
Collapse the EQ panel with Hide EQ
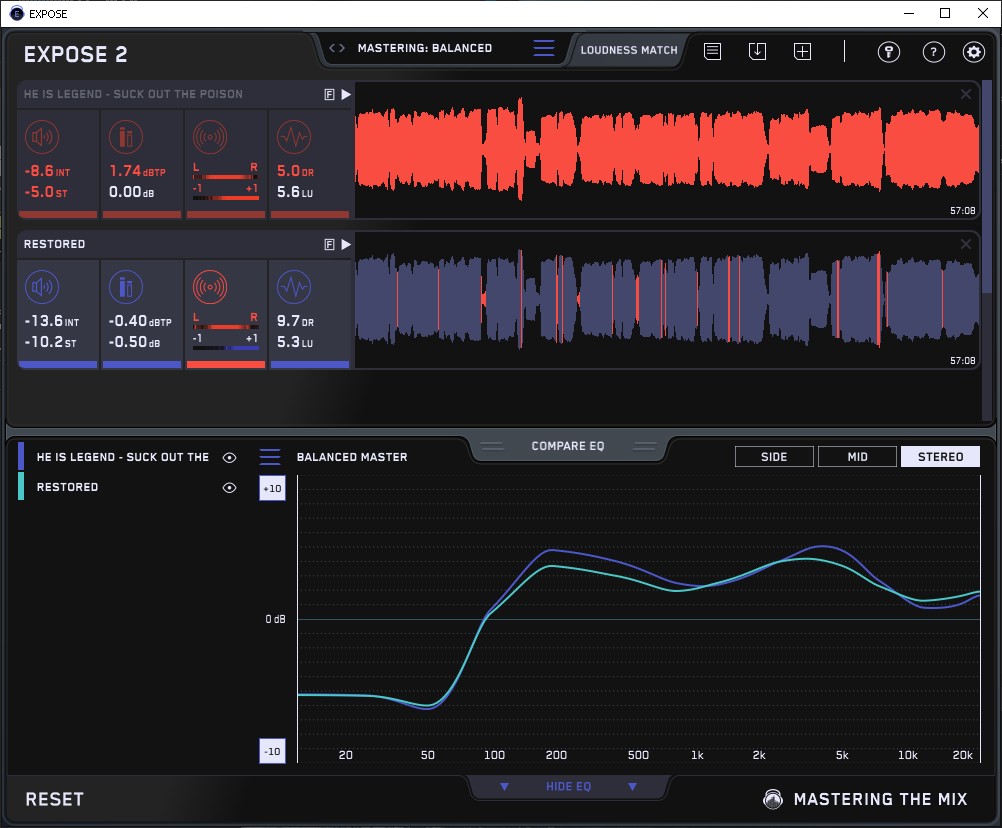click(x=568, y=787)
